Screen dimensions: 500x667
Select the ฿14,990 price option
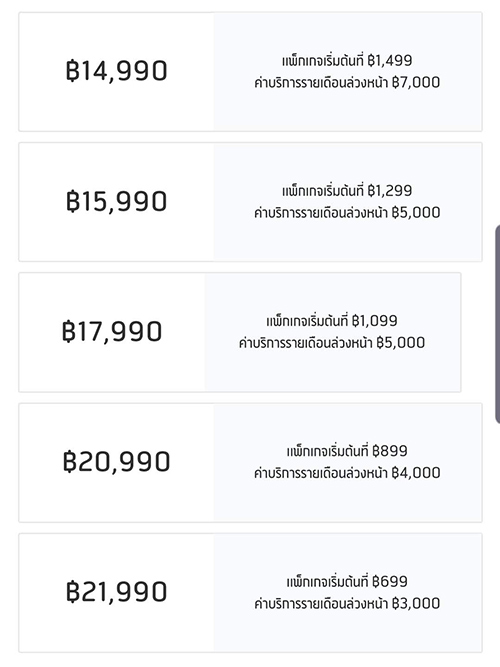tap(250, 72)
